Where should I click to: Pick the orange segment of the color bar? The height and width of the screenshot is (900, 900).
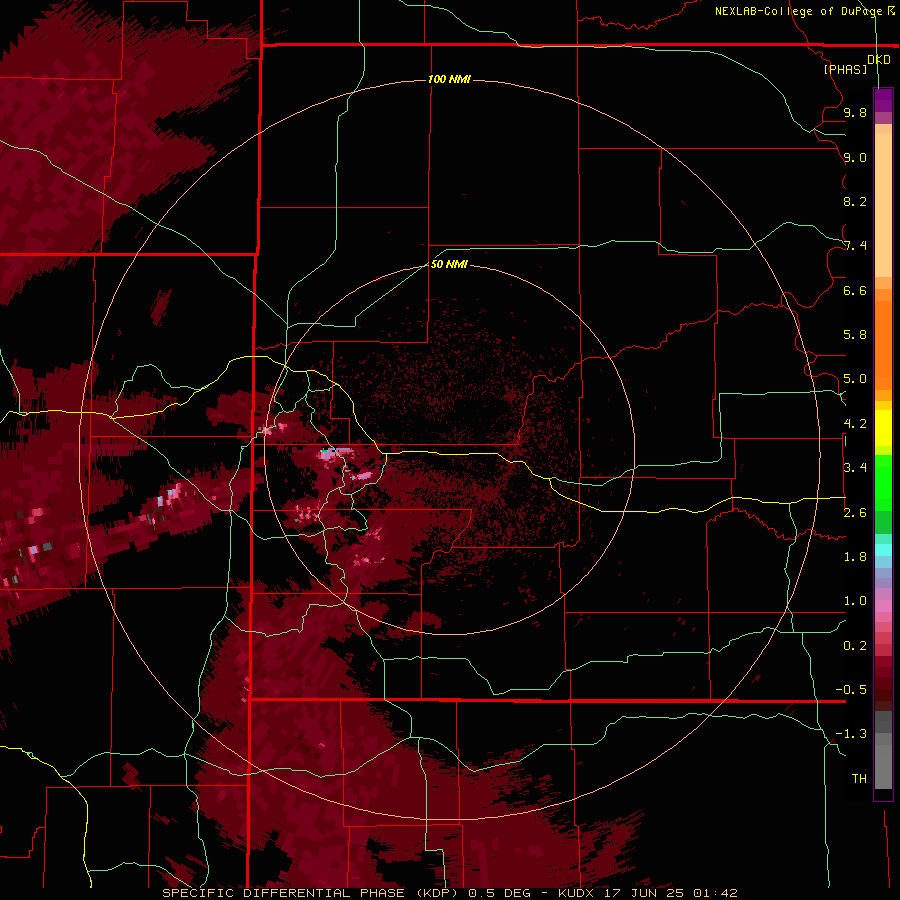(883, 344)
